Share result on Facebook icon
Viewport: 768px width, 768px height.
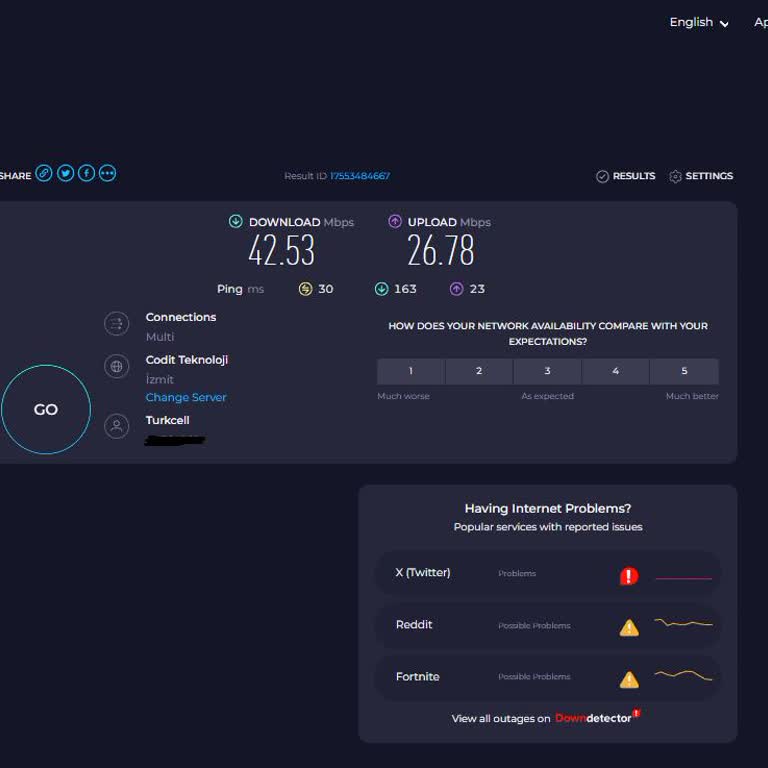point(86,173)
